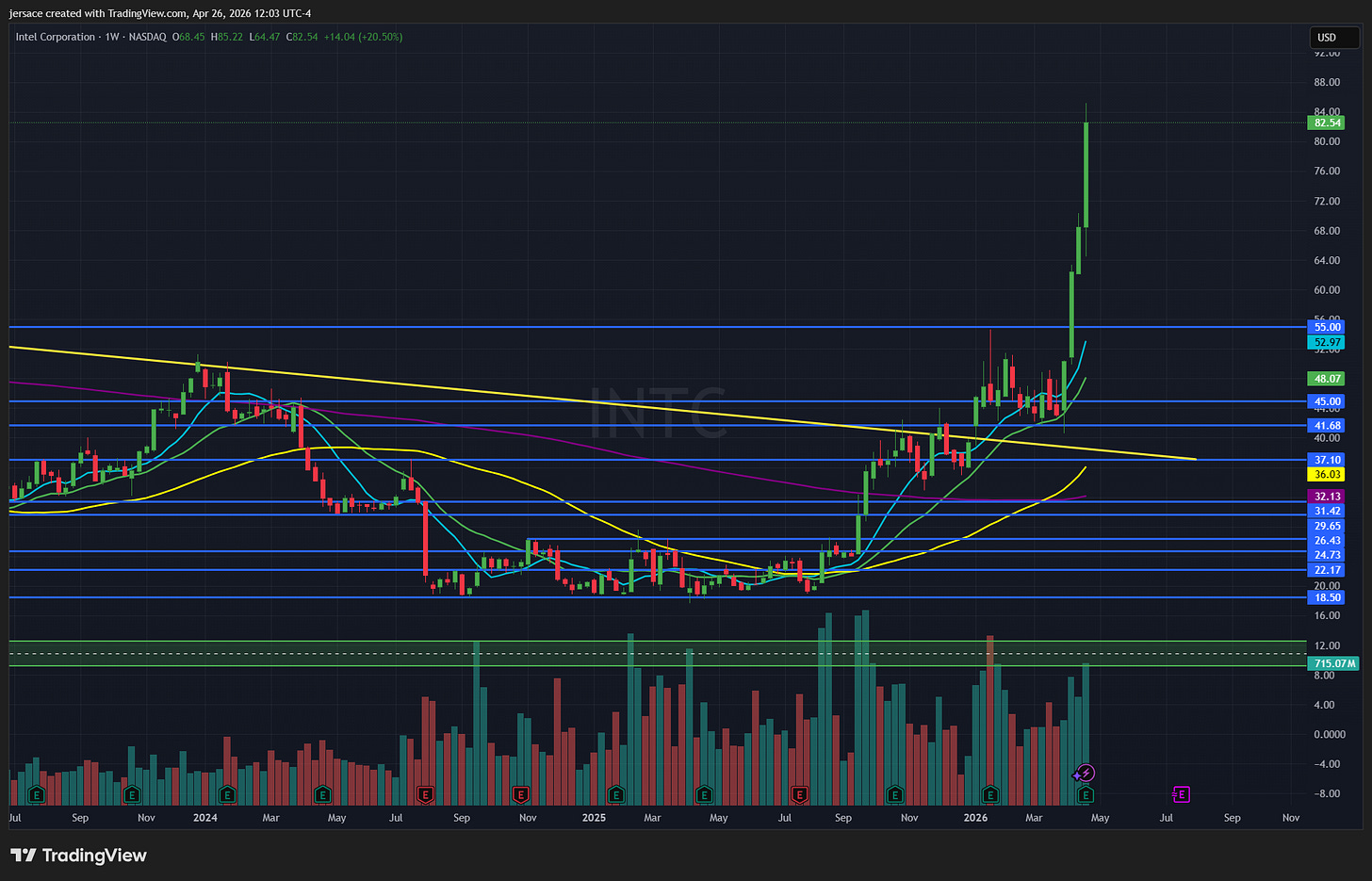The width and height of the screenshot is (1372, 881).
Task: Click the leftmost earnings E marker above Jul 2023
Action: [x=37, y=794]
